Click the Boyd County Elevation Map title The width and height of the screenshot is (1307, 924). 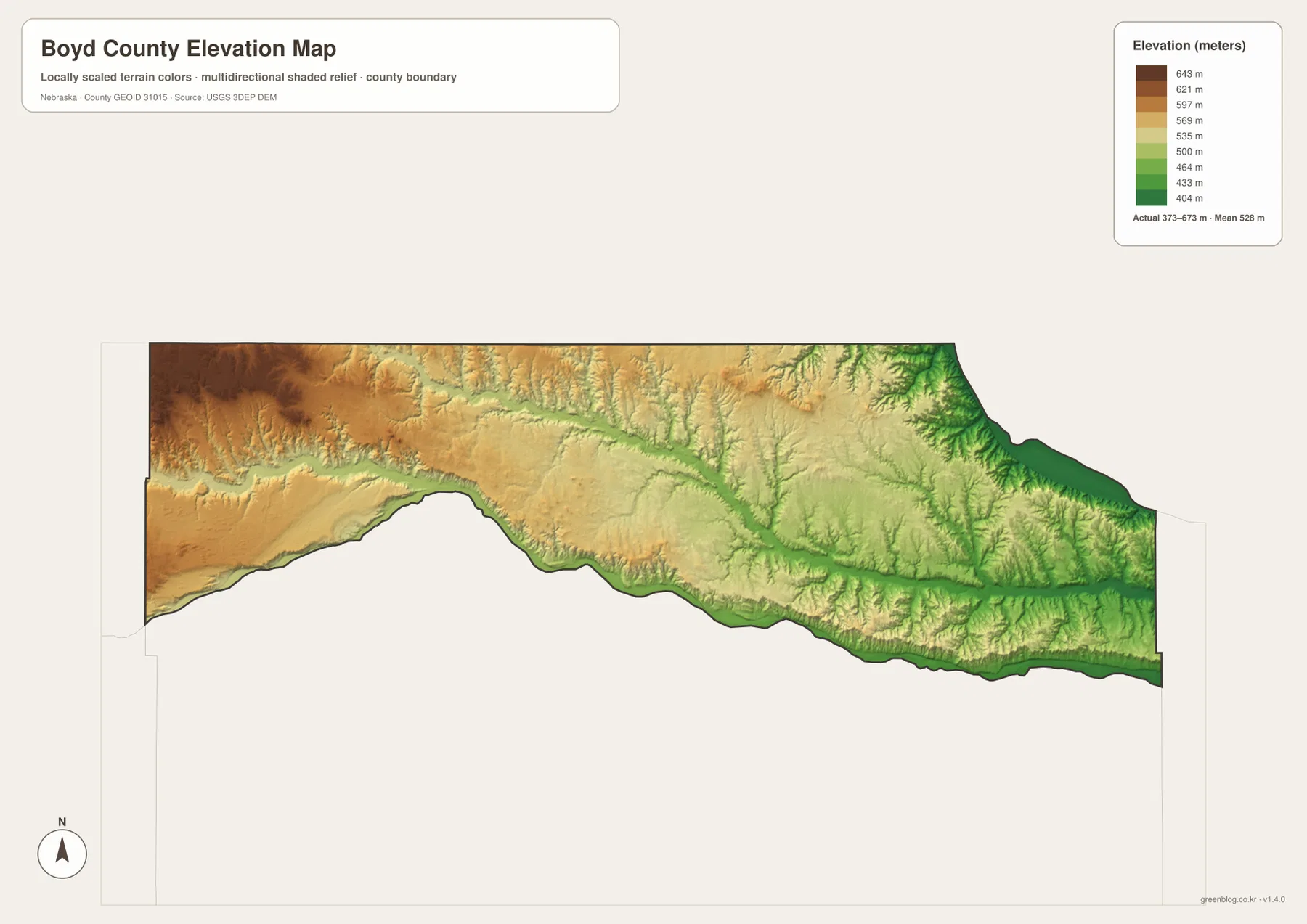pyautogui.click(x=188, y=48)
